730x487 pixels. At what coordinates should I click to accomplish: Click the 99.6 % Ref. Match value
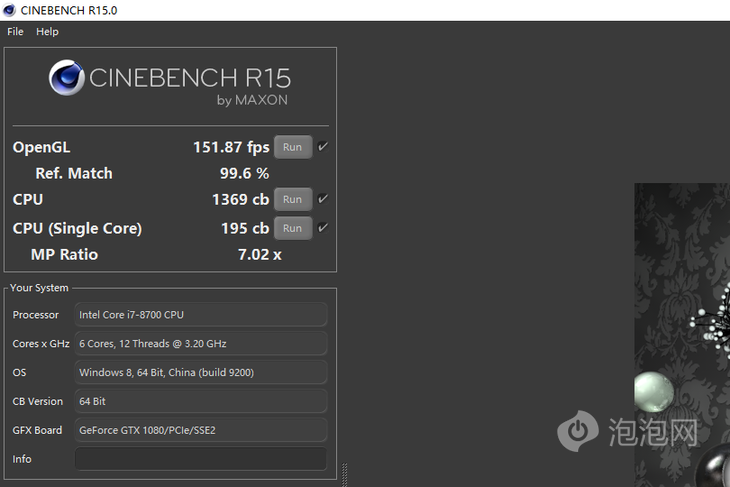pos(244,173)
